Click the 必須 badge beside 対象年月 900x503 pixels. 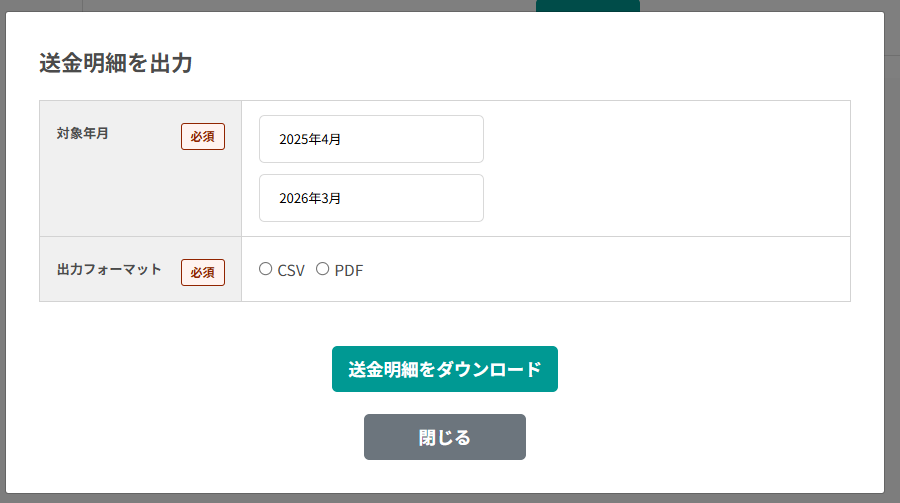(x=203, y=136)
